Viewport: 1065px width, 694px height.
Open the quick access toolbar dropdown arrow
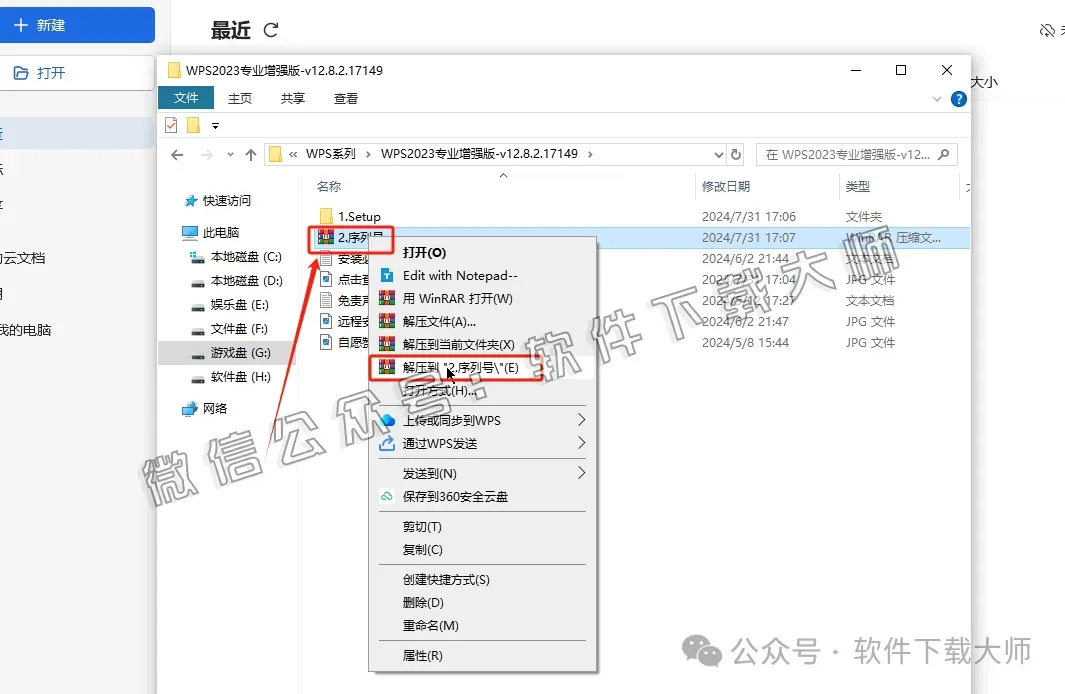215,126
